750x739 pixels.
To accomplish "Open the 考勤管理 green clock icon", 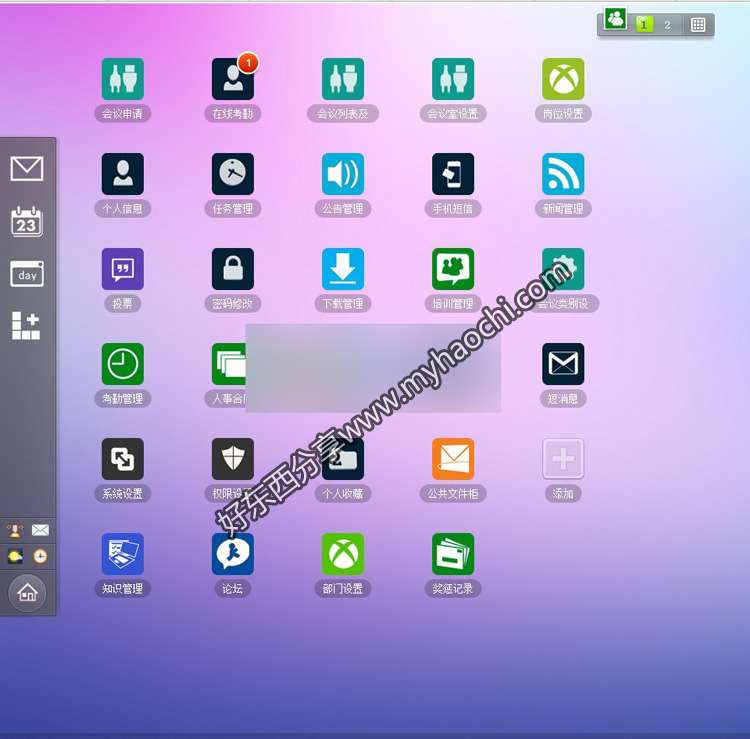I will pos(122,364).
